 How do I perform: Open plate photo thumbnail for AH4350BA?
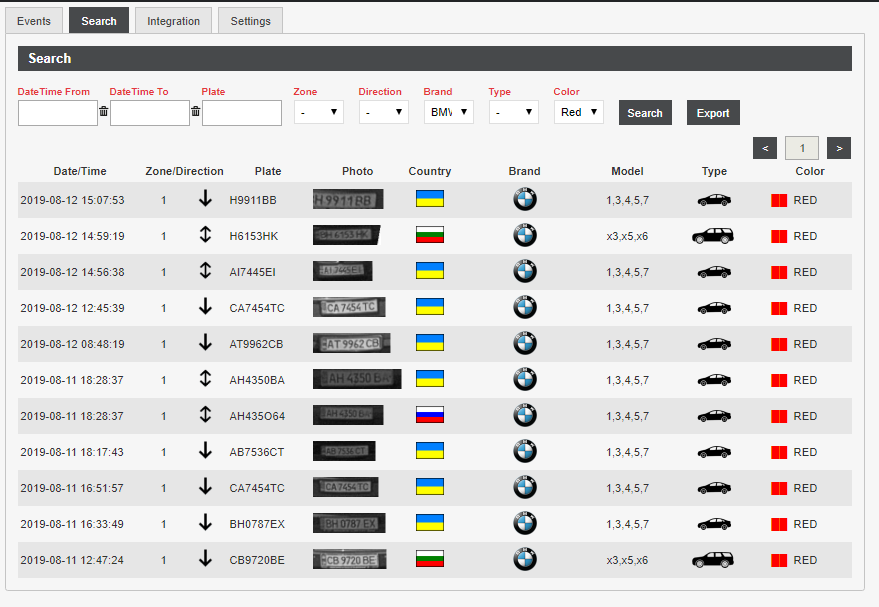point(357,379)
